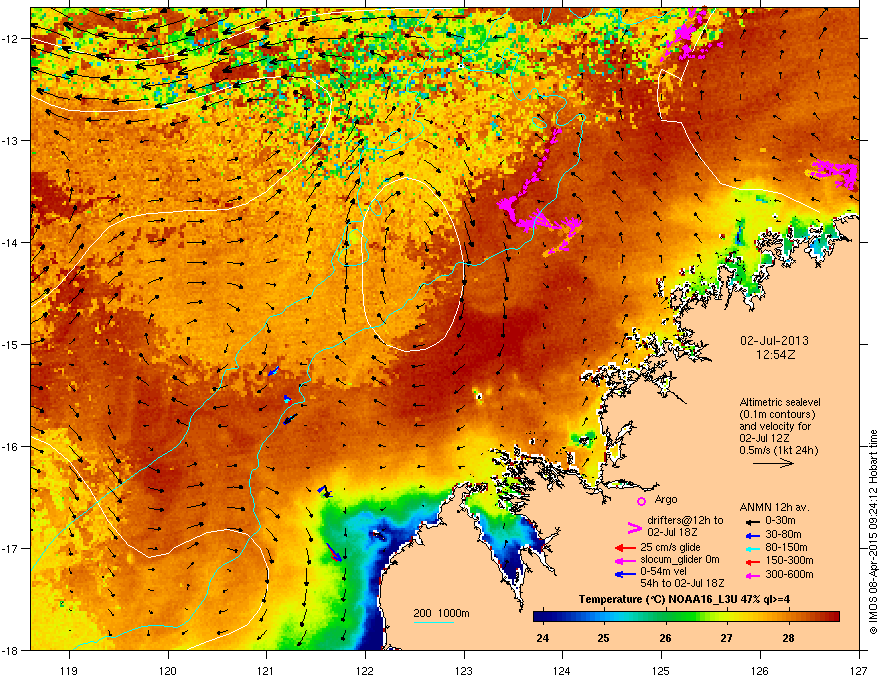Click the color bar tick label 26

coord(665,638)
